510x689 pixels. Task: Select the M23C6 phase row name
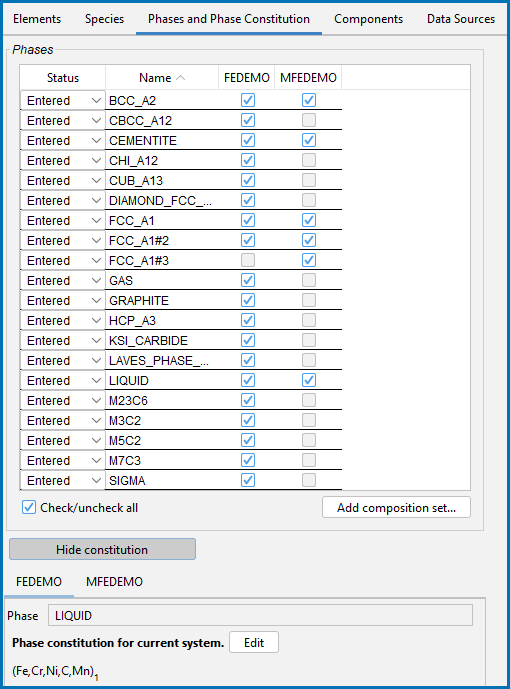point(128,401)
